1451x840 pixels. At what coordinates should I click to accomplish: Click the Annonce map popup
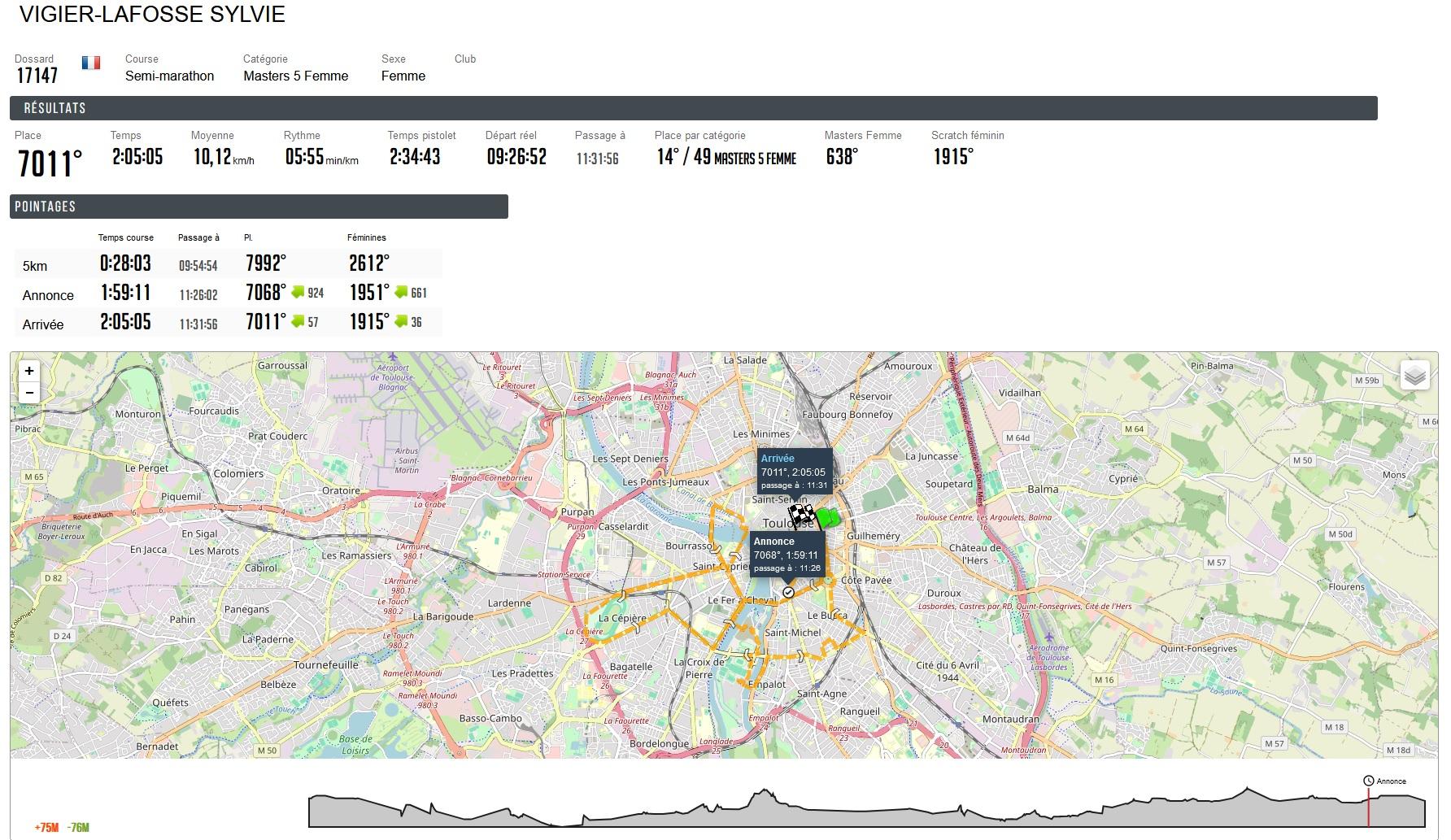pyautogui.click(x=787, y=555)
